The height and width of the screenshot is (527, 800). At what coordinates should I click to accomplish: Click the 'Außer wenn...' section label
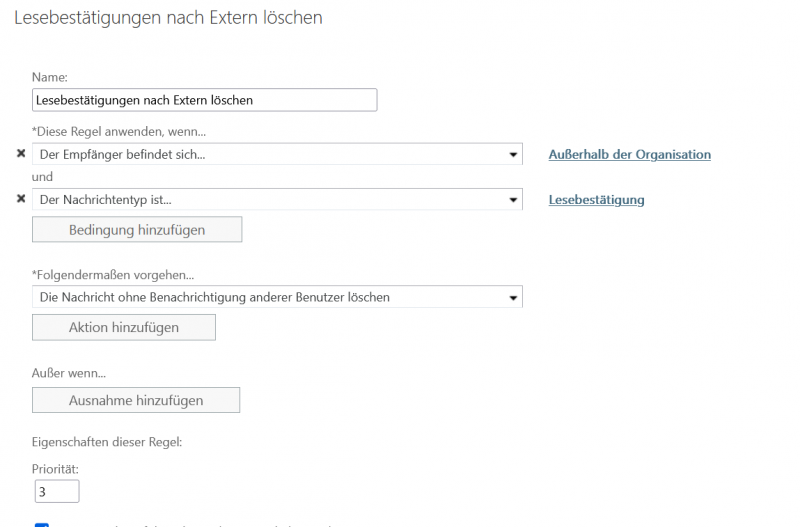point(69,373)
